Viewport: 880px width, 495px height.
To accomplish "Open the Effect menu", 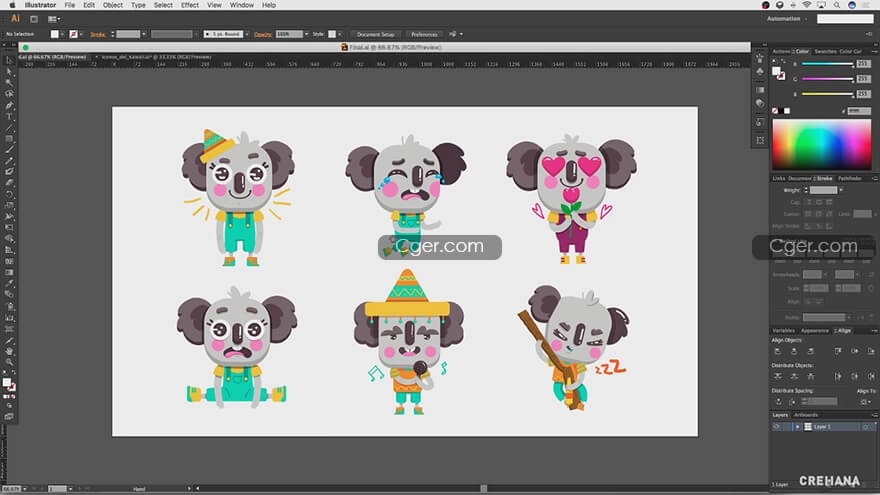I will [x=190, y=5].
